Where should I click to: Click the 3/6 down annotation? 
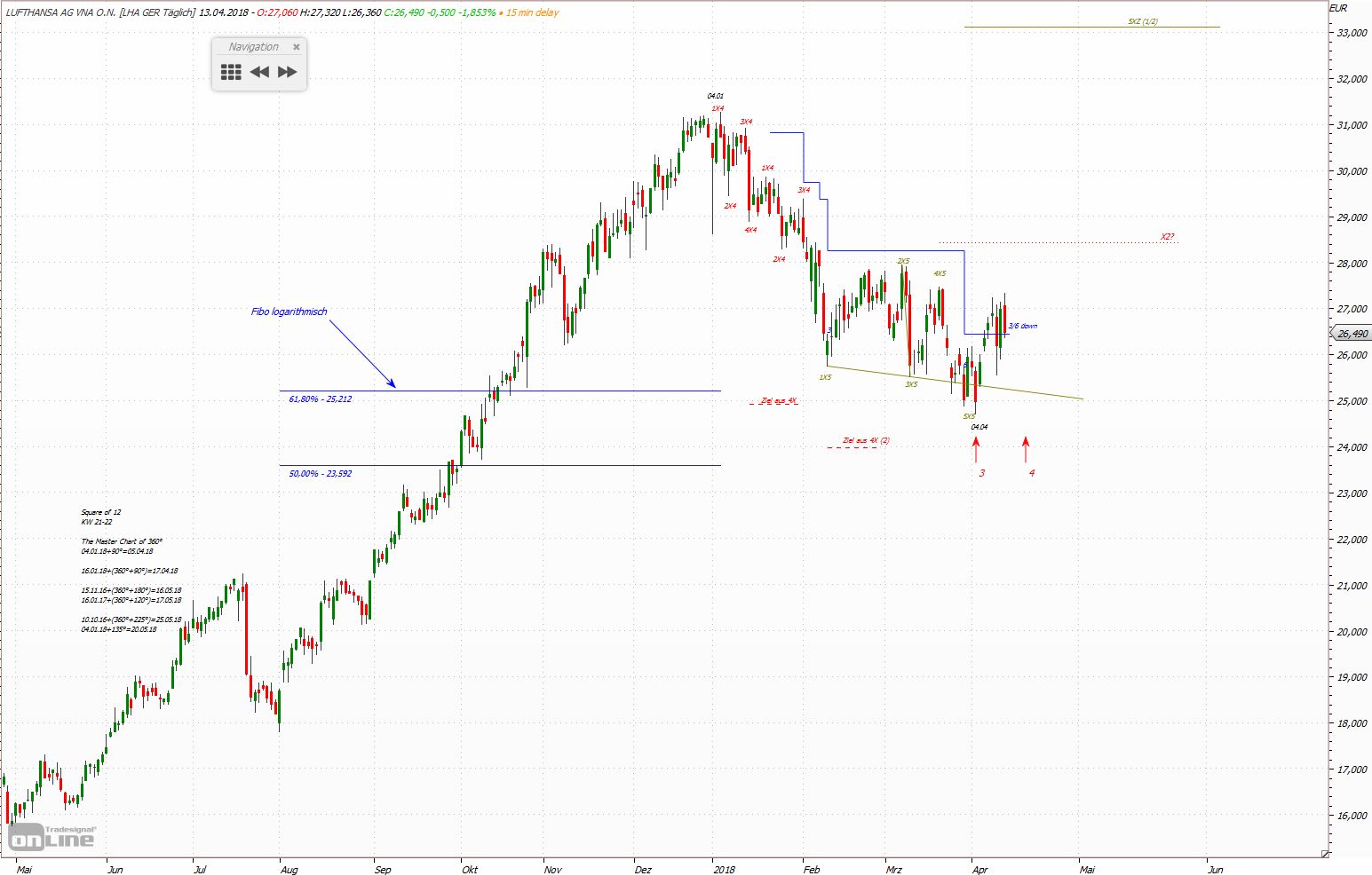pos(1022,326)
